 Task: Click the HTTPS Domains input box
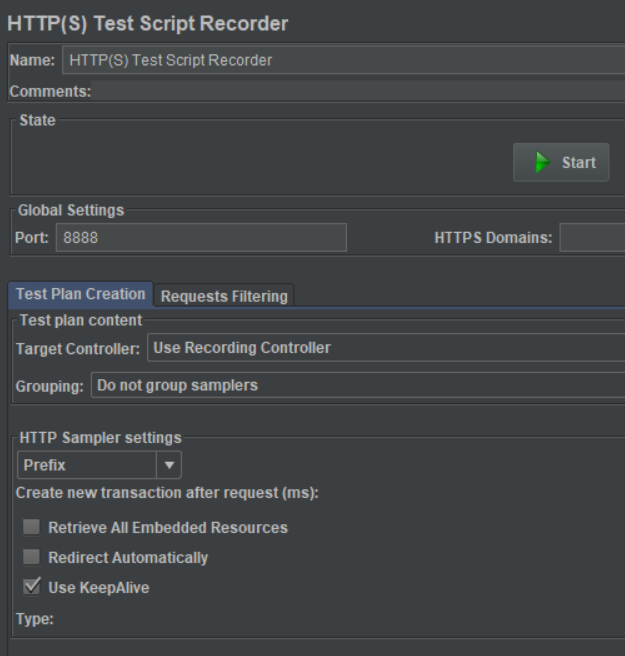[591, 238]
